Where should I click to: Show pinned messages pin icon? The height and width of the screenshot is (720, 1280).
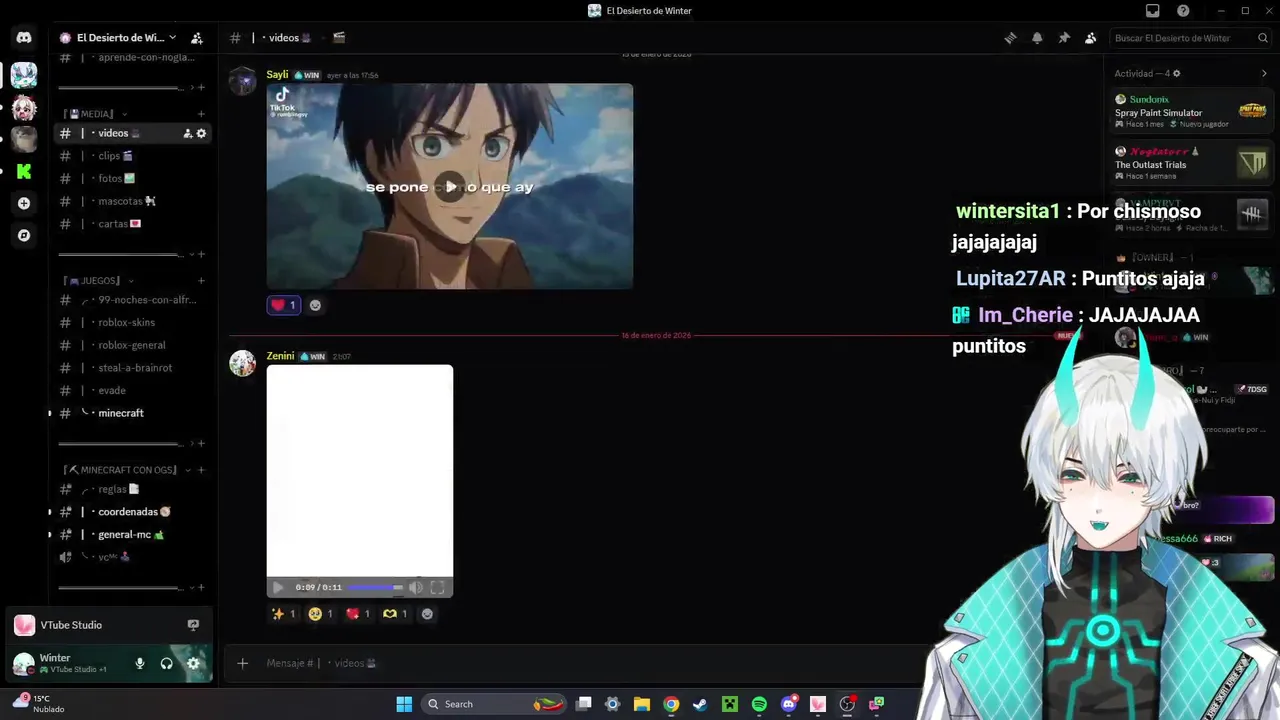[x=1064, y=38]
